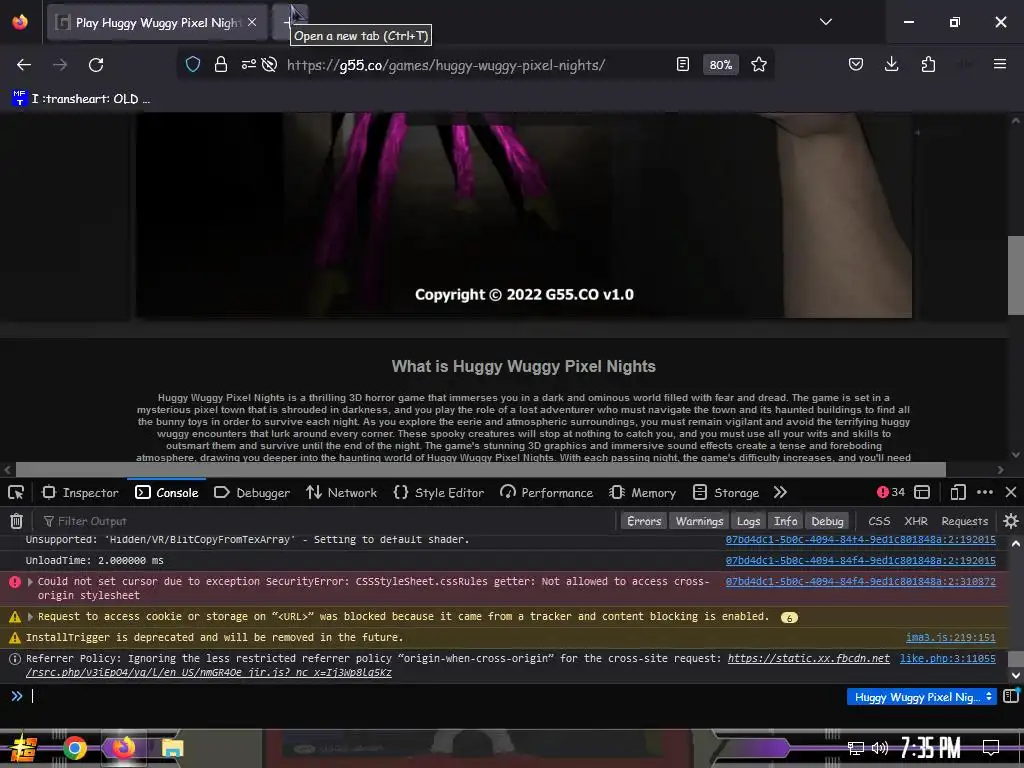
Task: Open the 2:310872 source link
Action: [x=860, y=581]
